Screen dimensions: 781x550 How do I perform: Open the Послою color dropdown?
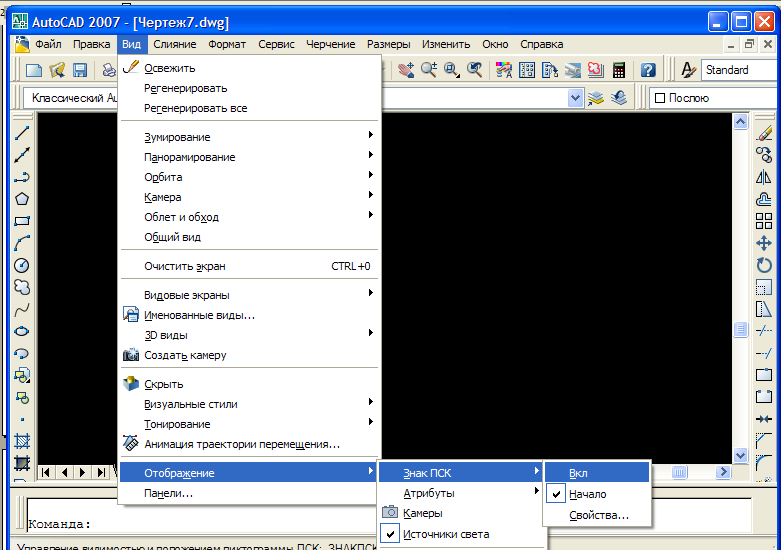coord(715,98)
